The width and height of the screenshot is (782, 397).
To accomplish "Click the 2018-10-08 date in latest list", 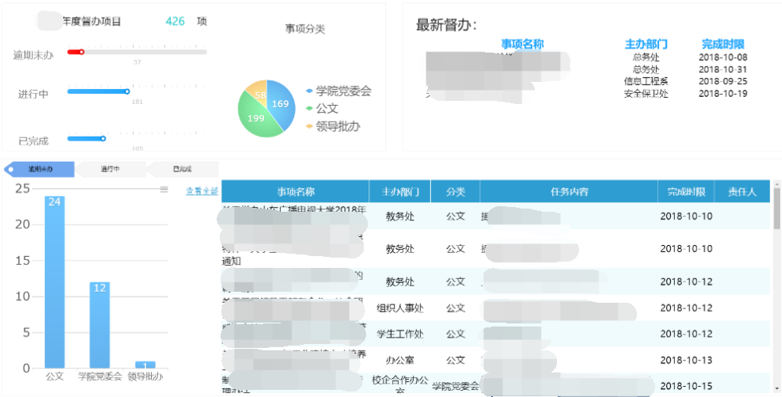I will [x=723, y=57].
